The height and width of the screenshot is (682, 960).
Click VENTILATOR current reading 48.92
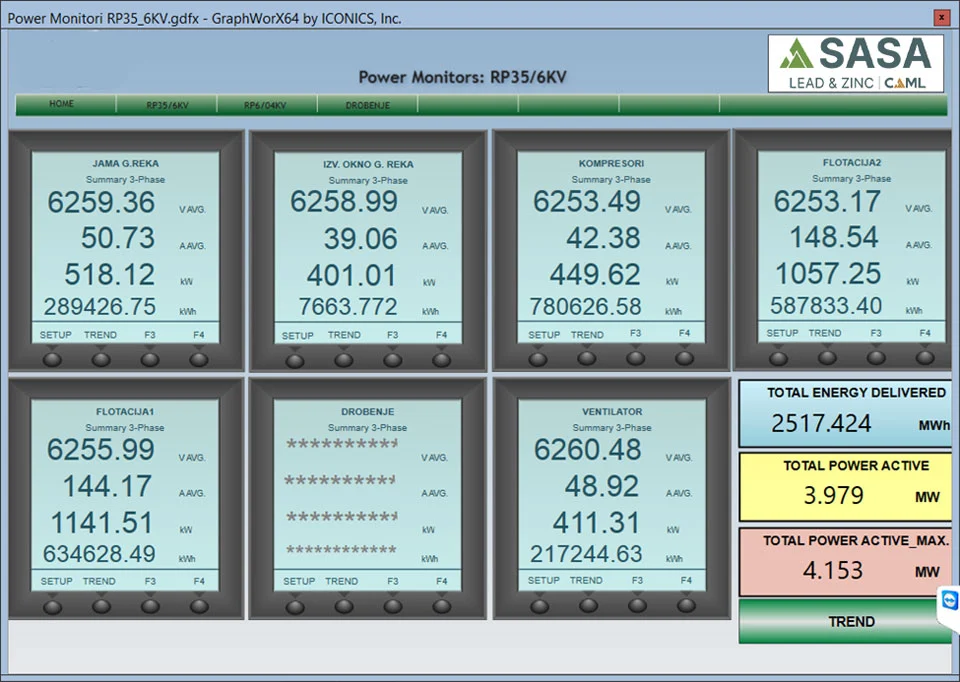pyautogui.click(x=602, y=486)
